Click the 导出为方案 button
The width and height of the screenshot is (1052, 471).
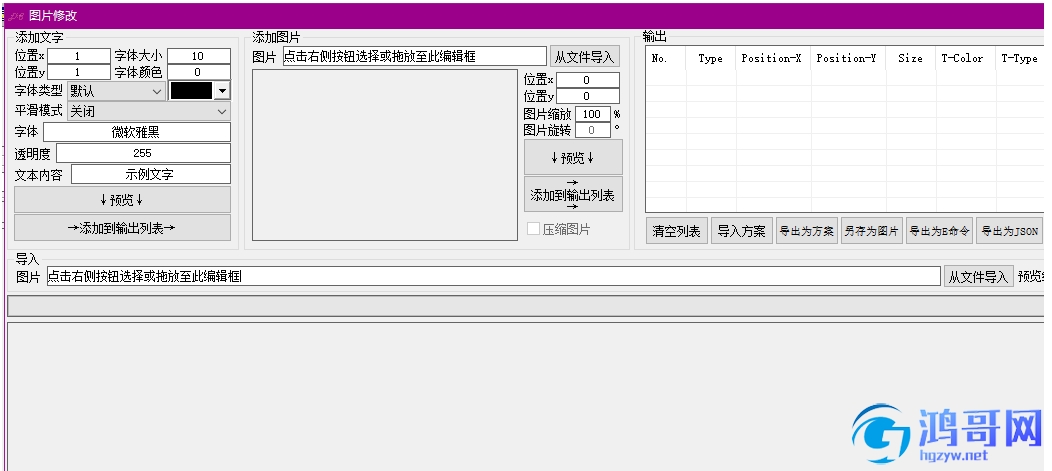click(806, 231)
